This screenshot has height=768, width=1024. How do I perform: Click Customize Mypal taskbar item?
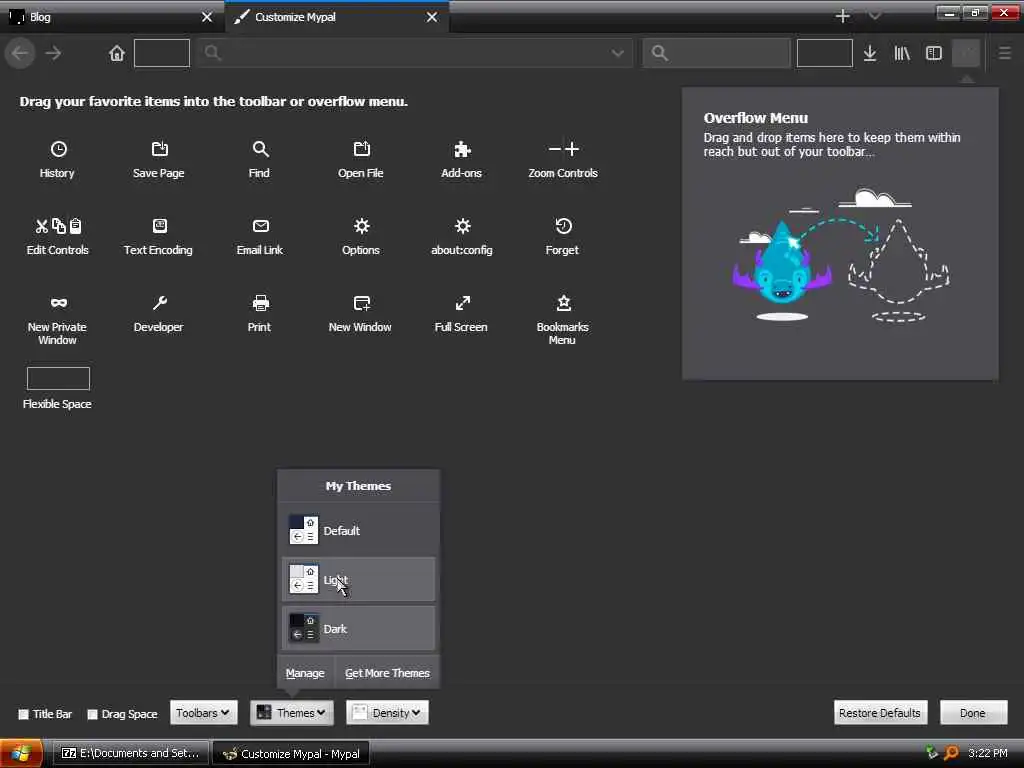pos(291,754)
